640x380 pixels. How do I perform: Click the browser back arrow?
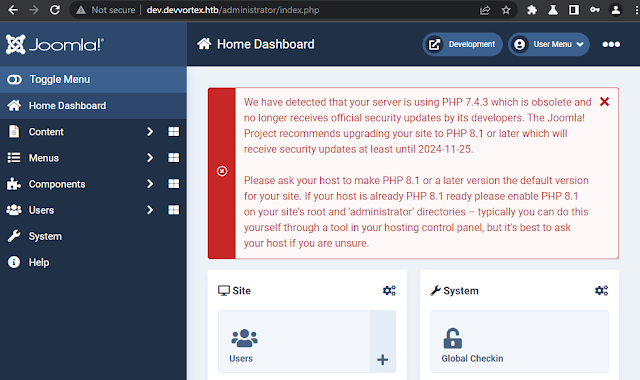13,10
